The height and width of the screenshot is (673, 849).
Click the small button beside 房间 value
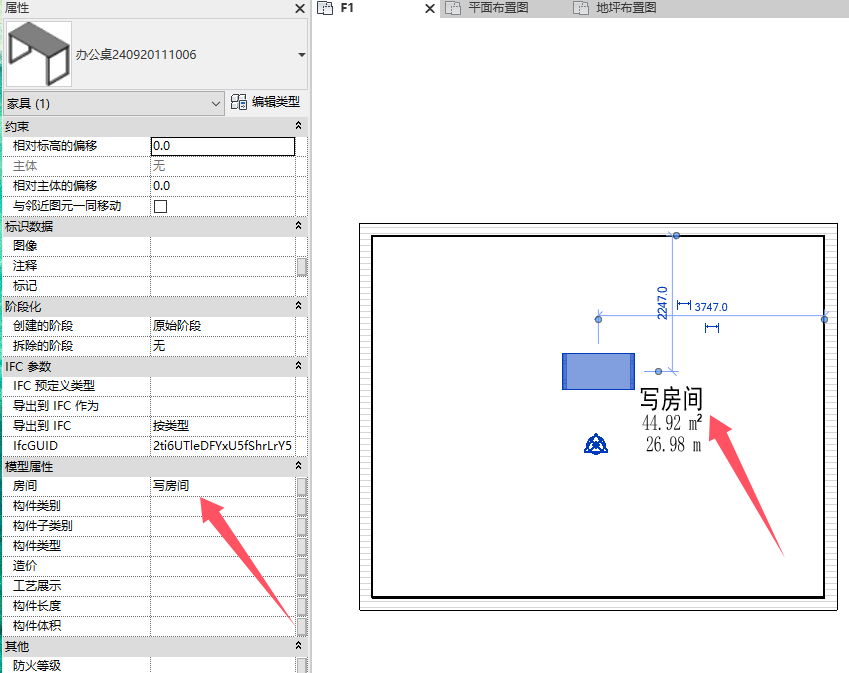[301, 486]
